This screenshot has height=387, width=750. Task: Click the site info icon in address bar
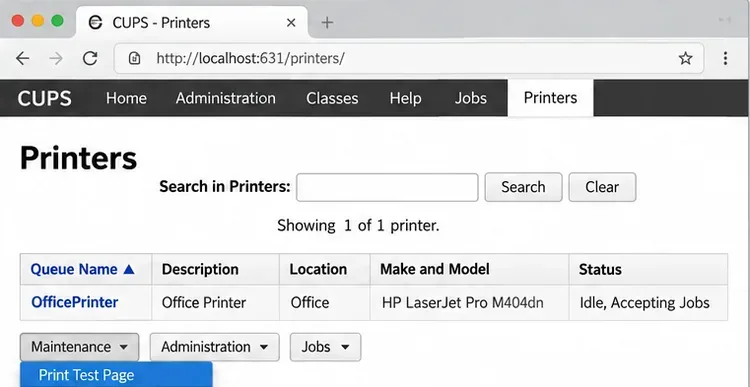[134, 58]
